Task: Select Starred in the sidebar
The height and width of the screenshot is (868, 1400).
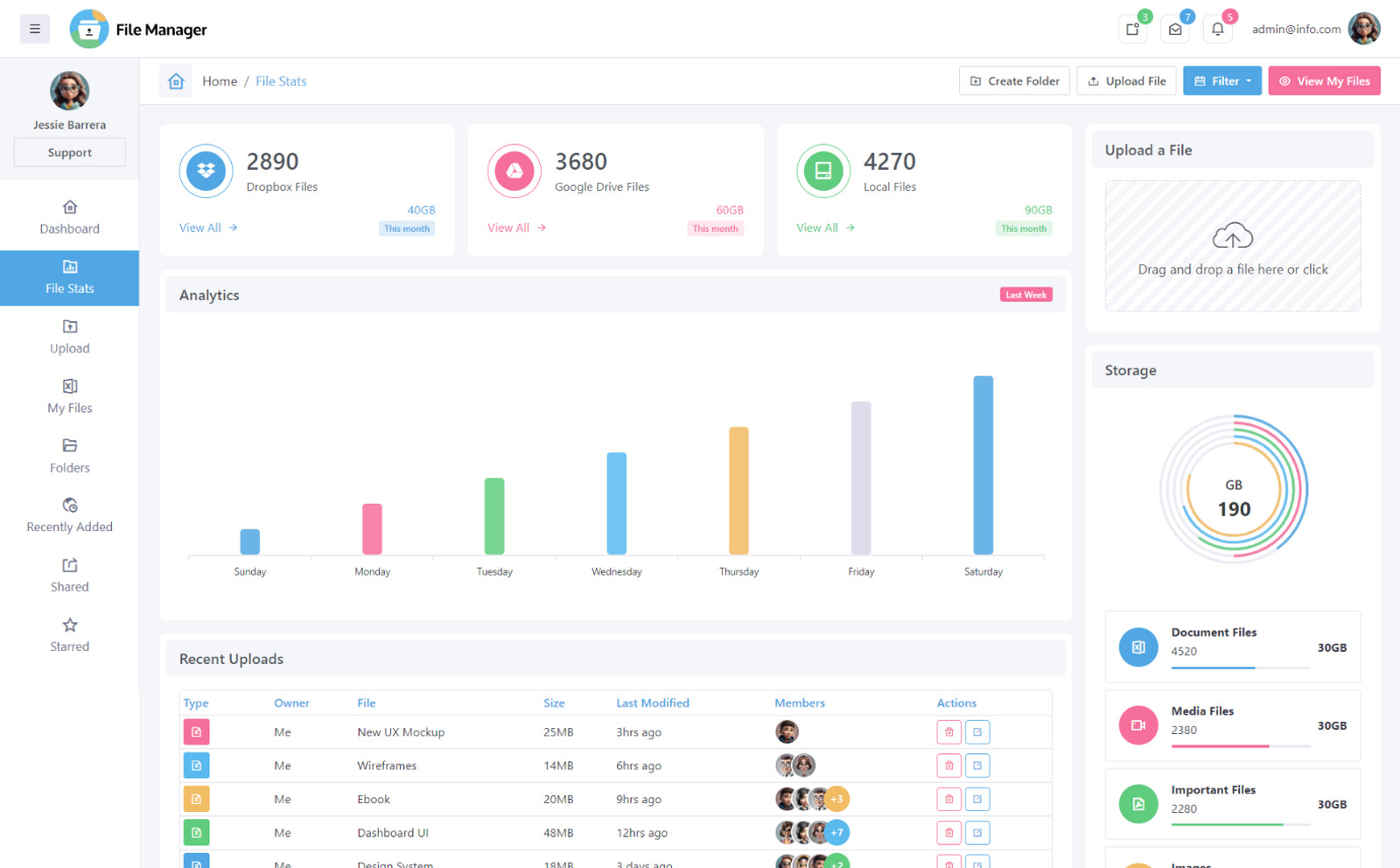Action: tap(69, 634)
